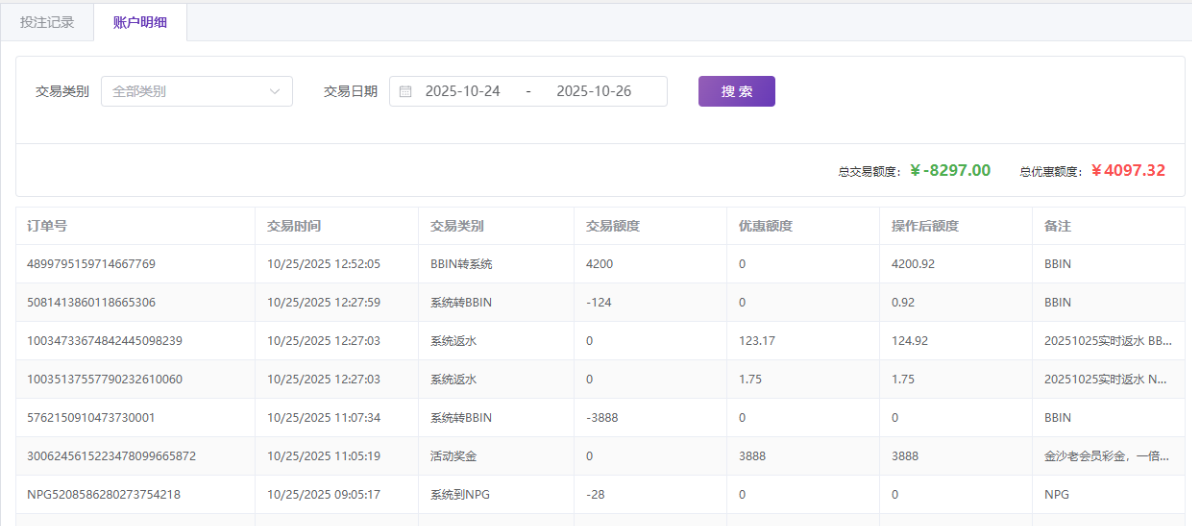Click end date 2025-10-26 field
Screen dimensions: 1192x526
coord(593,91)
